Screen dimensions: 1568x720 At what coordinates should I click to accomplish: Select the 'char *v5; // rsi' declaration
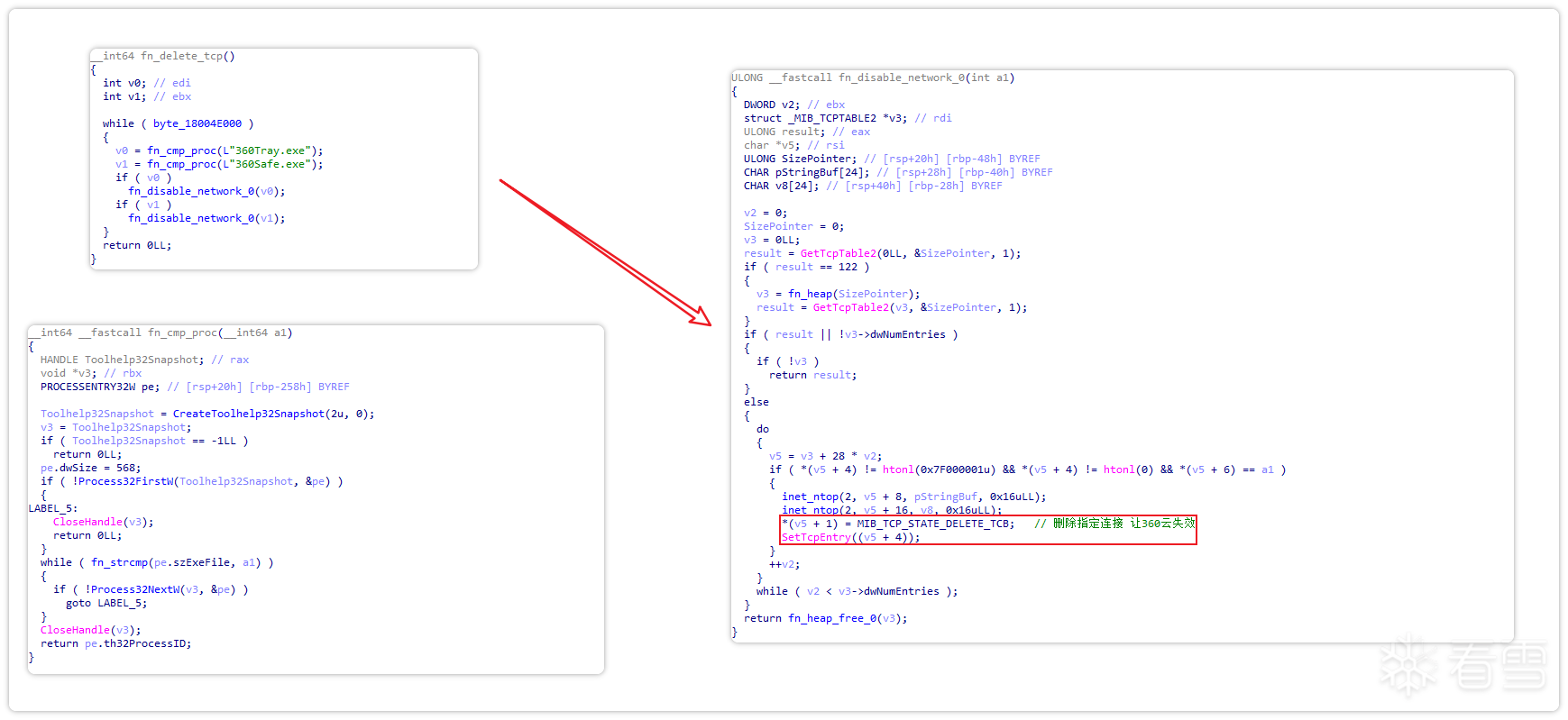[x=794, y=145]
